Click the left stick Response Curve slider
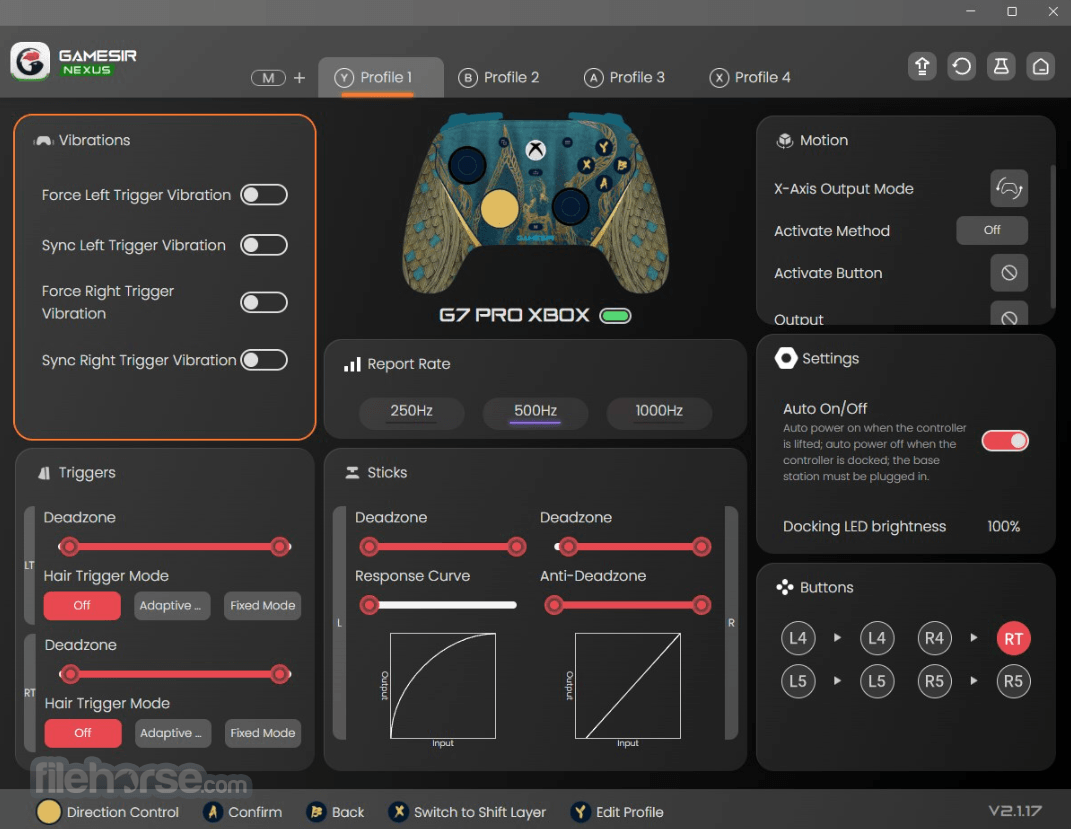Image resolution: width=1071 pixels, height=829 pixels. (438, 605)
